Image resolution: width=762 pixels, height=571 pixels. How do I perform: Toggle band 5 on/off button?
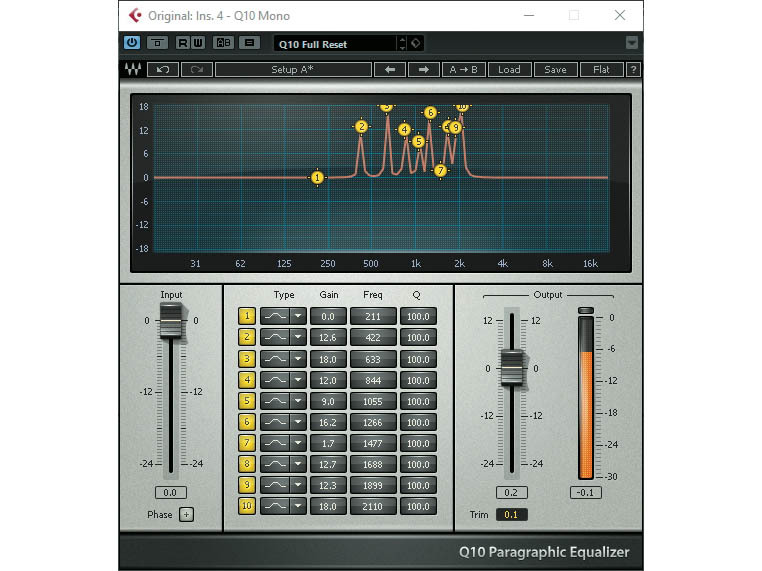[x=247, y=401]
